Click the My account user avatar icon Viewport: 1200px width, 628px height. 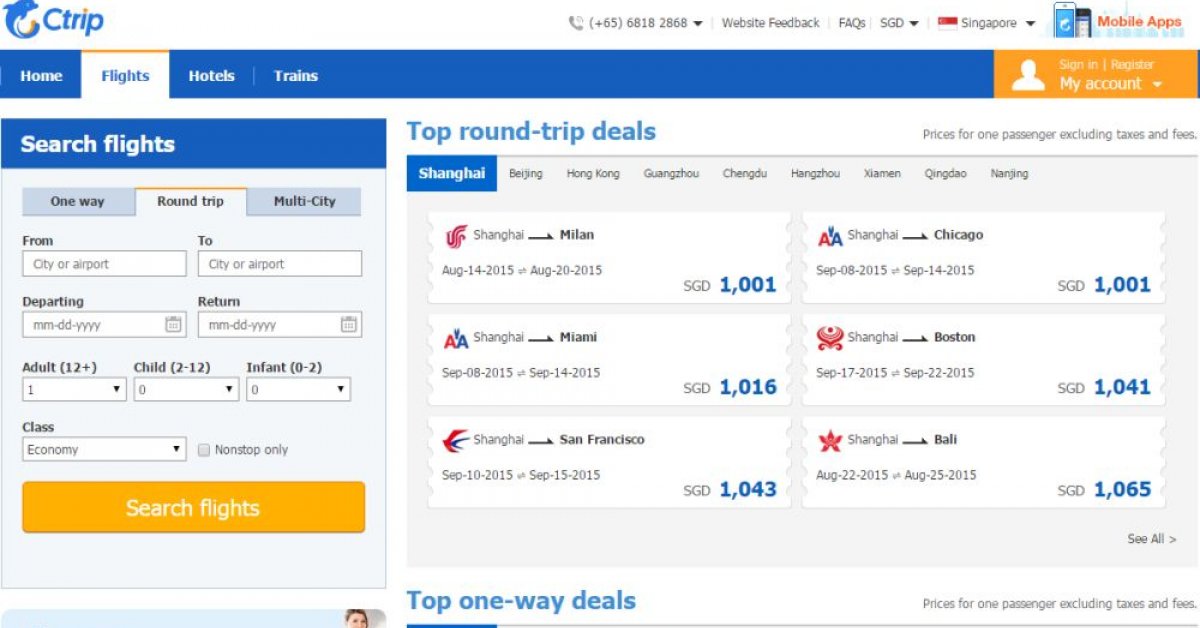[1027, 75]
